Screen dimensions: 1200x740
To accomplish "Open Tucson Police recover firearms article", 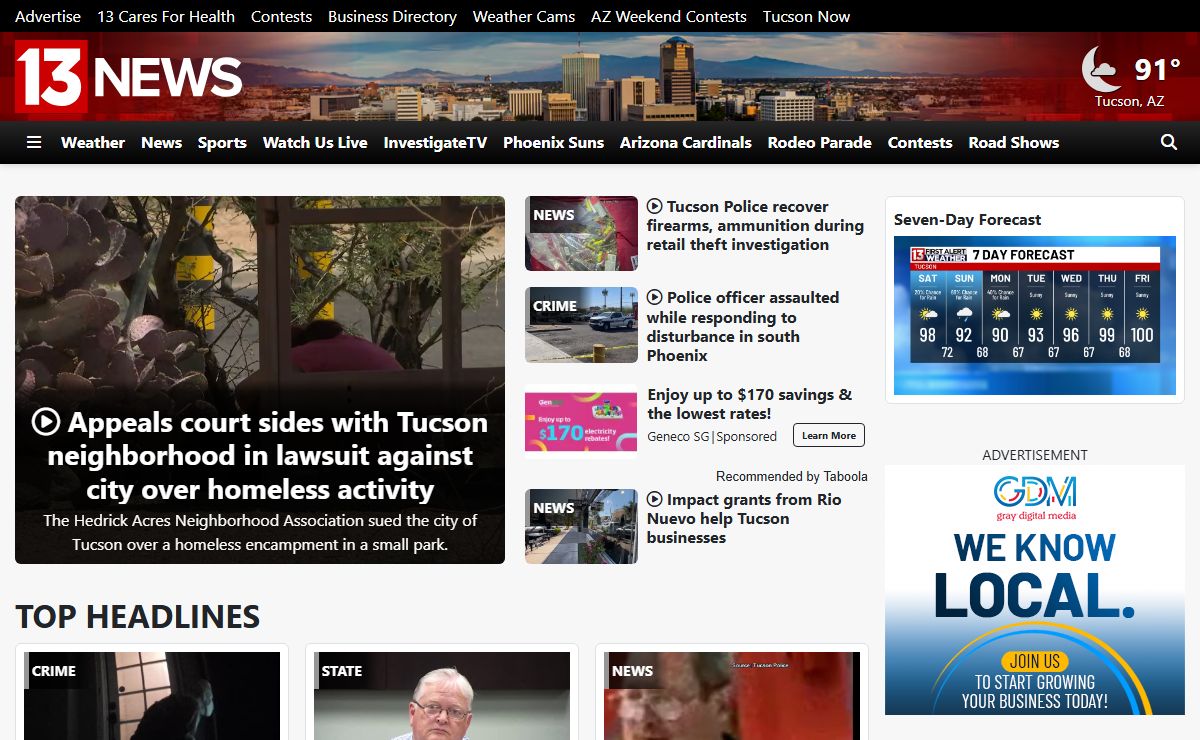I will 755,225.
